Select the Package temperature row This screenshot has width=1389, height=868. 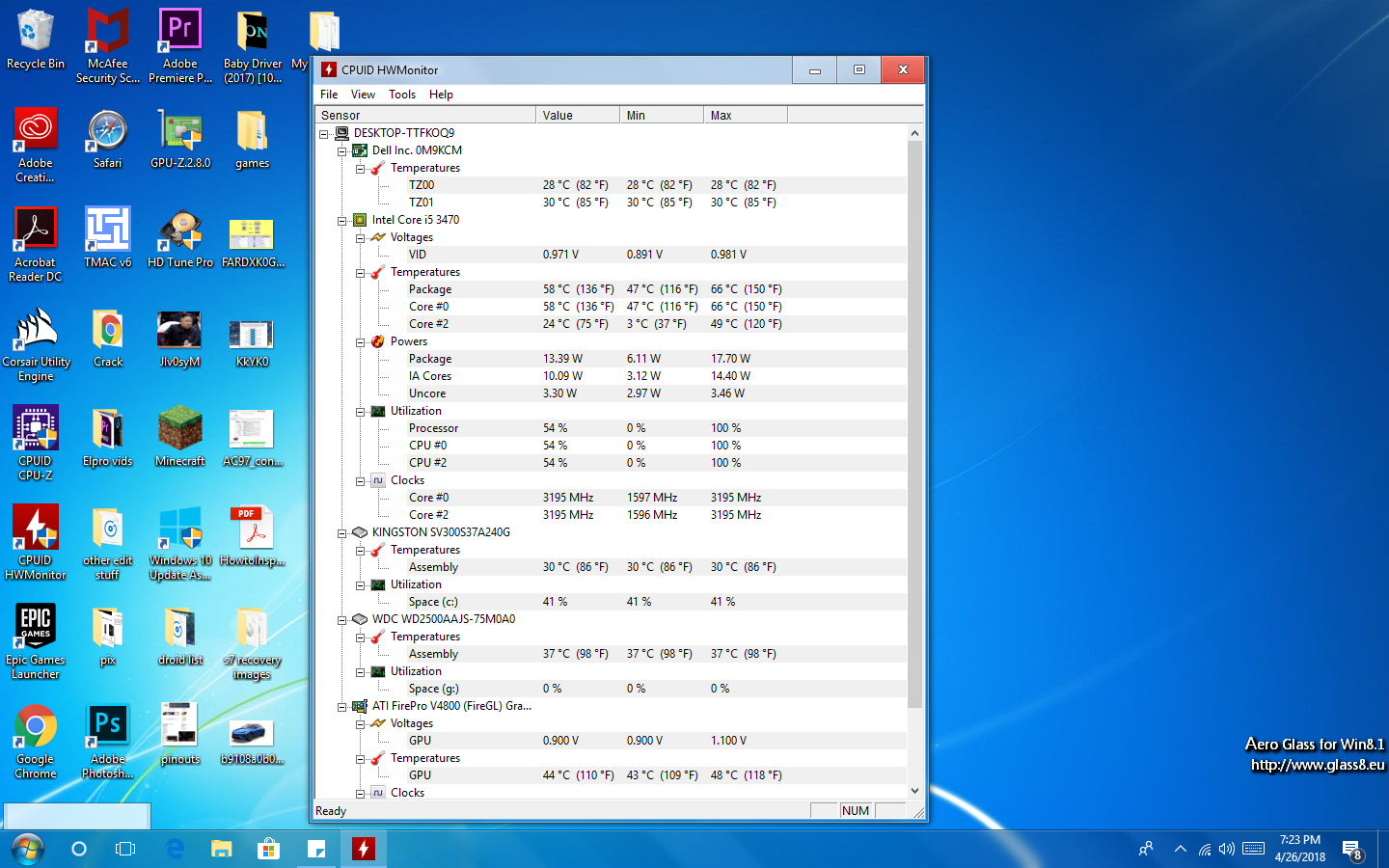tap(430, 289)
